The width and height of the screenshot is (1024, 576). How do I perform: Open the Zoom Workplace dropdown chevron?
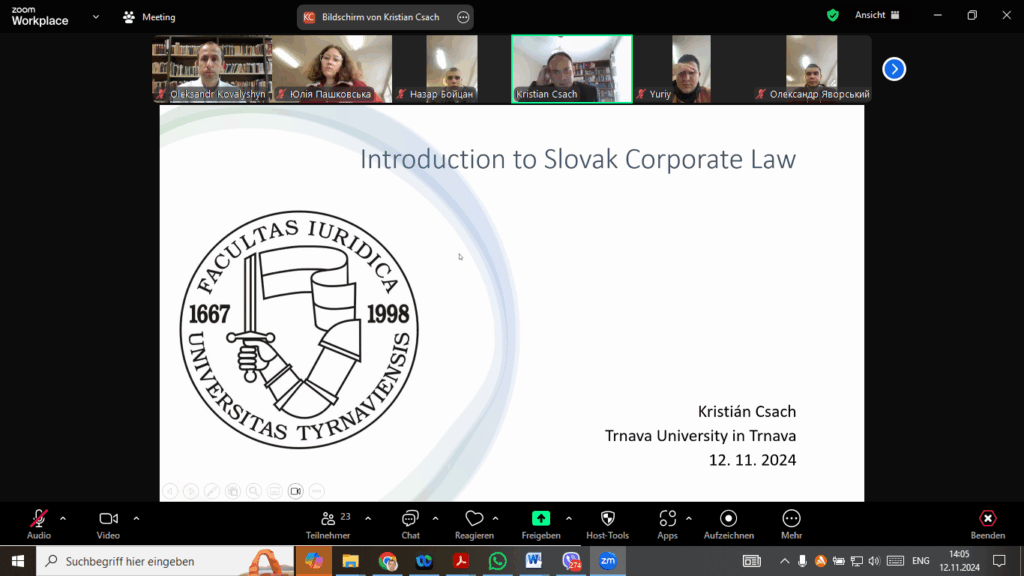(96, 17)
